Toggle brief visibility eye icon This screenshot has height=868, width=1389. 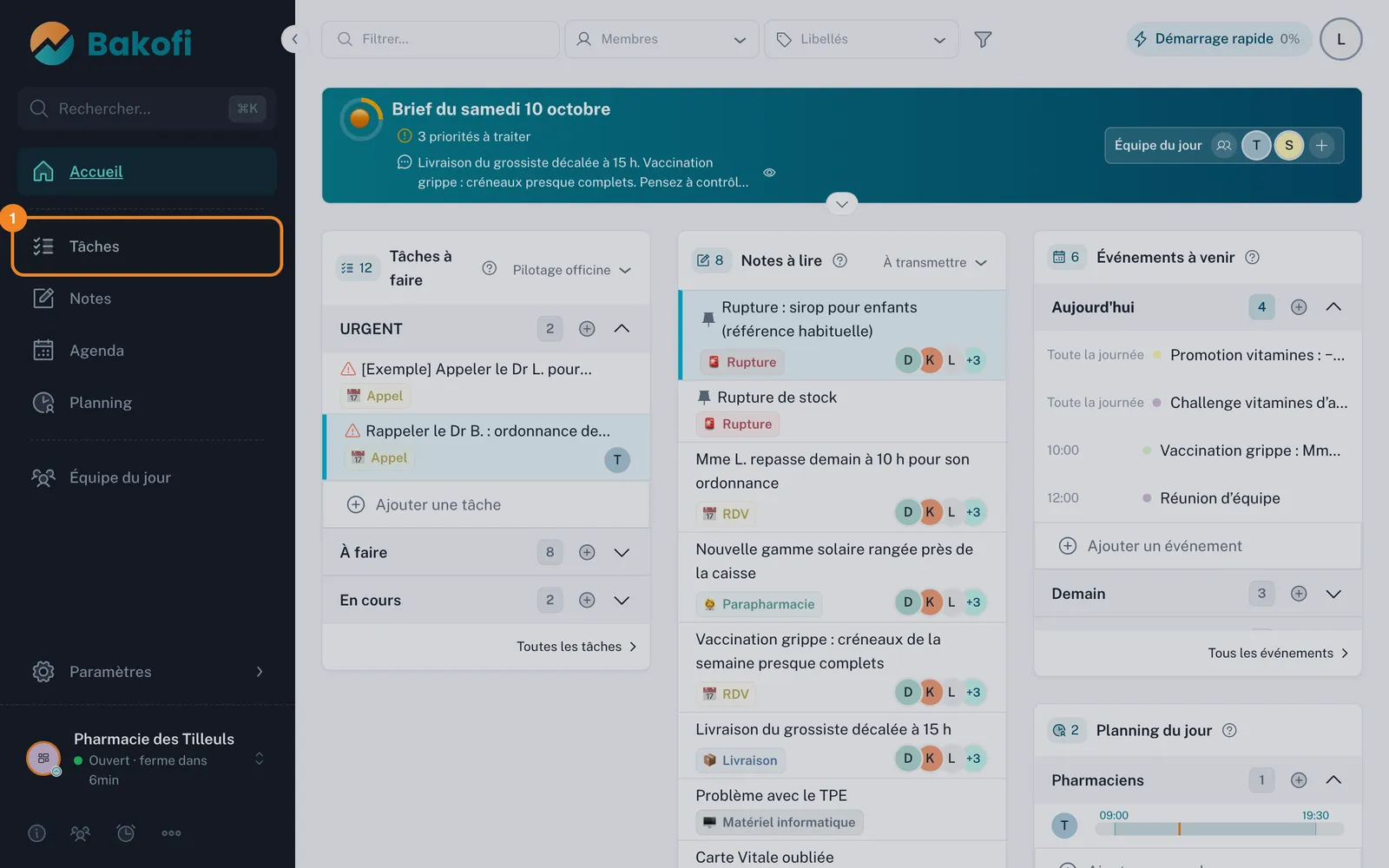click(769, 173)
